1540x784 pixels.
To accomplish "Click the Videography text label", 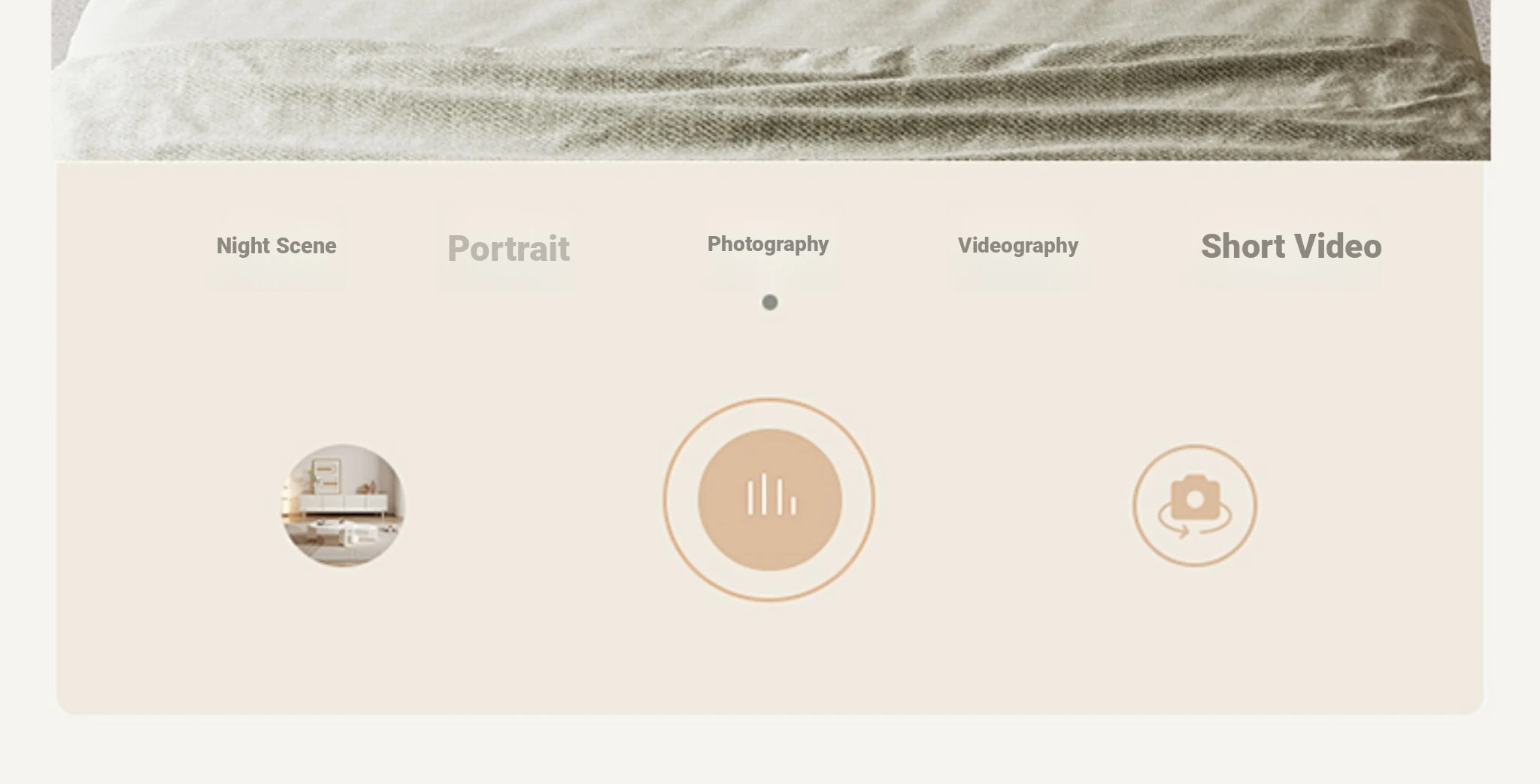I will (x=1018, y=246).
